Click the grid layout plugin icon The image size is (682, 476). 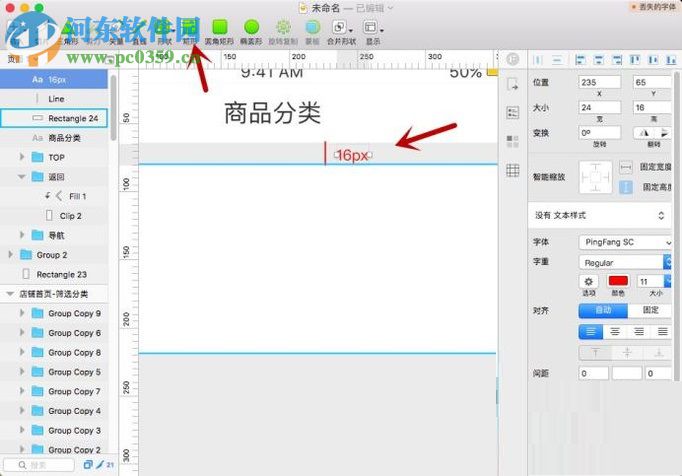513,170
